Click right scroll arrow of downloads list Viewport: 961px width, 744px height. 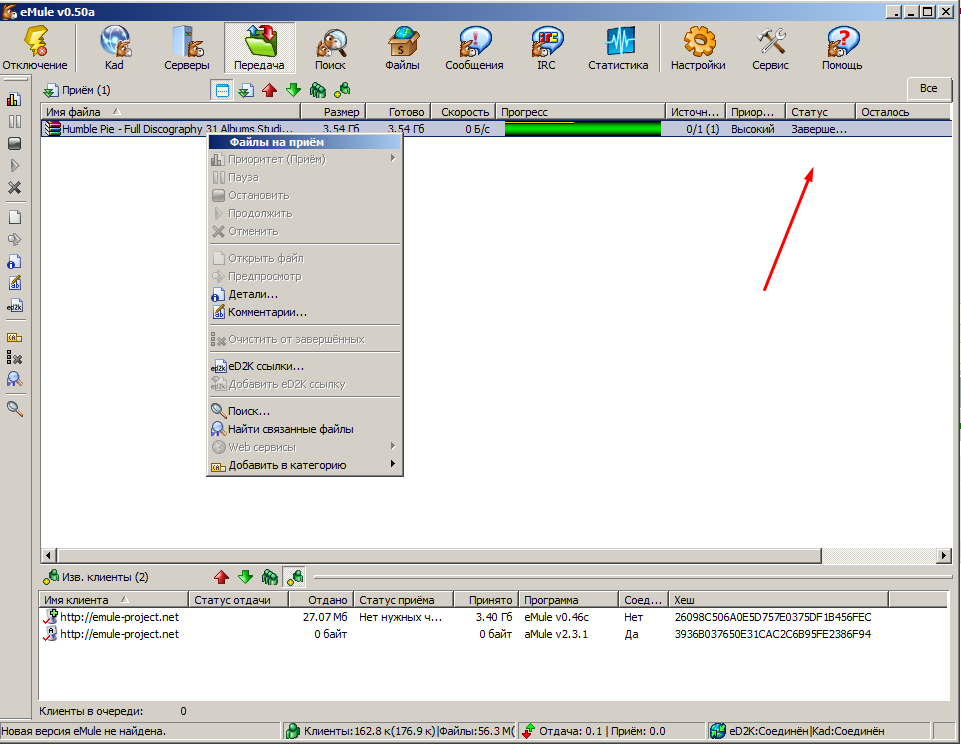944,555
